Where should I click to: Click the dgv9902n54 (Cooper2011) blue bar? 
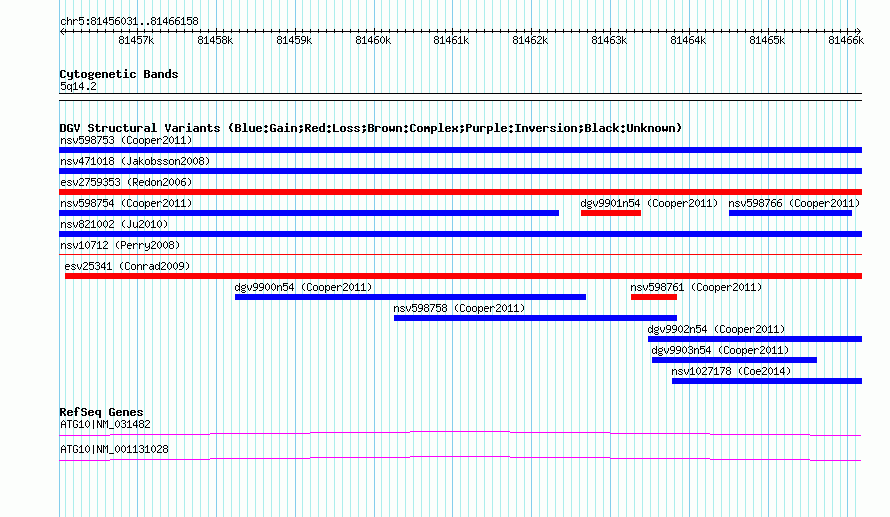(x=755, y=339)
